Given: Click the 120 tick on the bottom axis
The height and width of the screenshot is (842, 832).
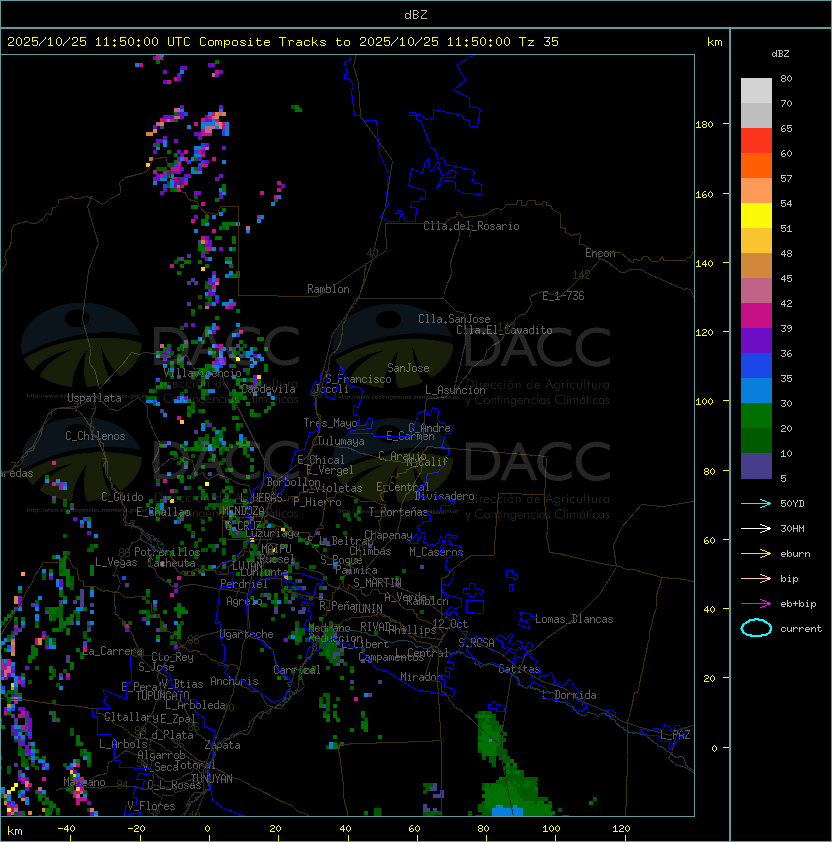Looking at the screenshot, I should pyautogui.click(x=620, y=829).
